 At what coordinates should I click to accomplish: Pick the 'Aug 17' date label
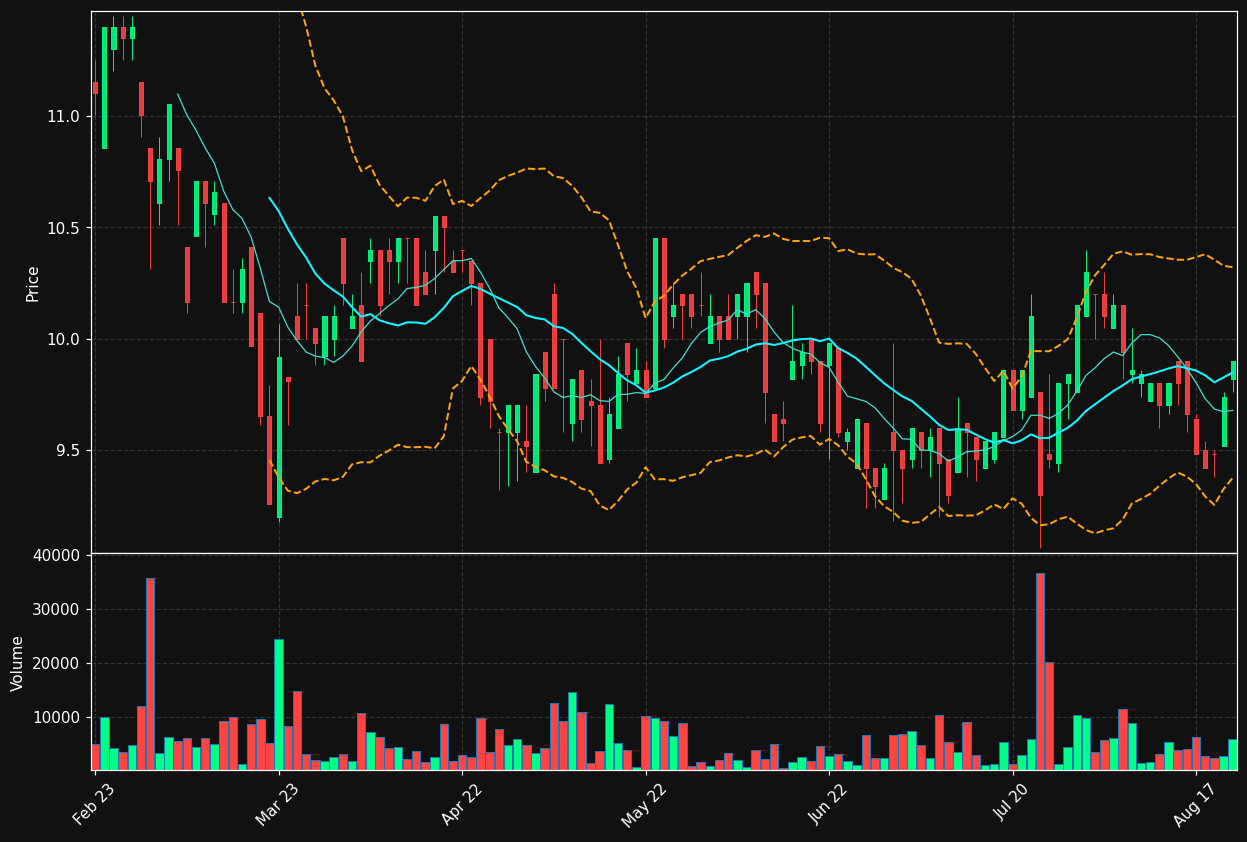pos(1193,805)
